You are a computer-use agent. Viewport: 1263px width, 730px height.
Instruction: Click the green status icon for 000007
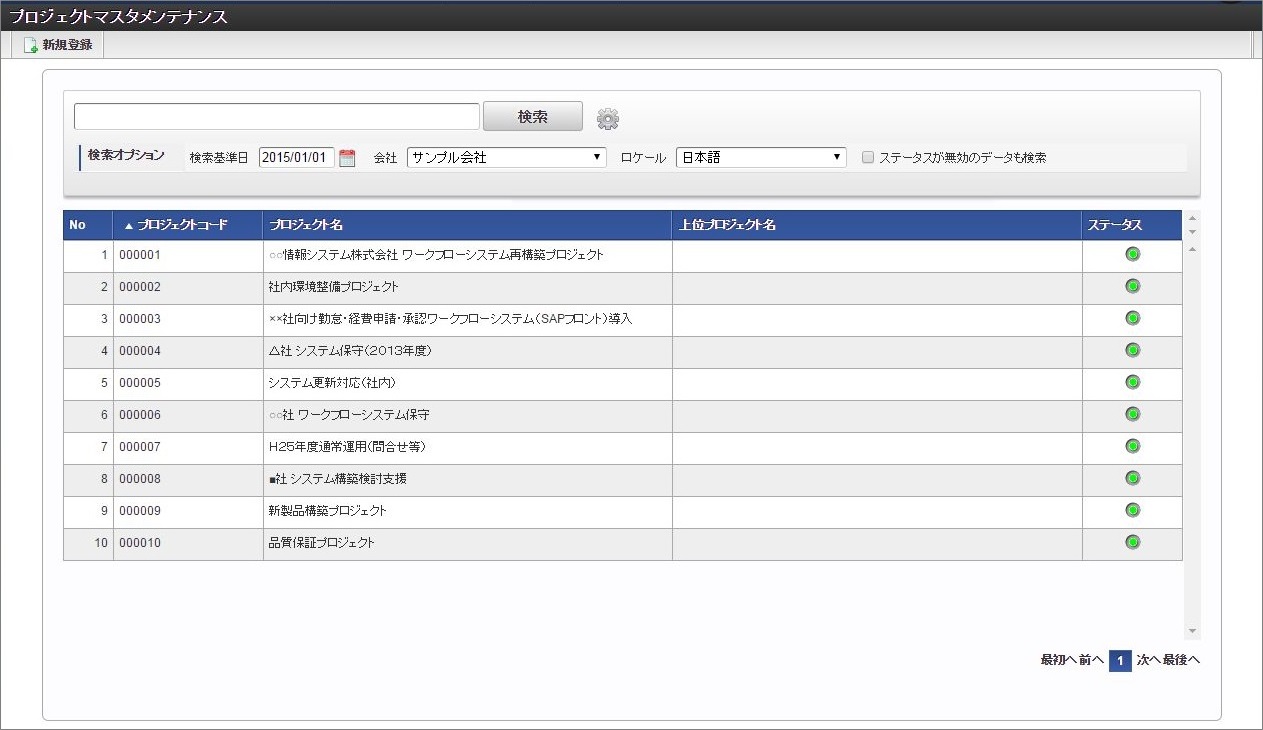point(1132,447)
